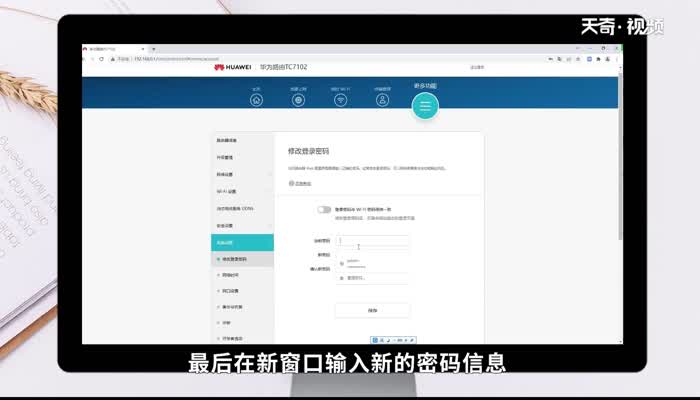Click the page vertical scrollbar

620,156
